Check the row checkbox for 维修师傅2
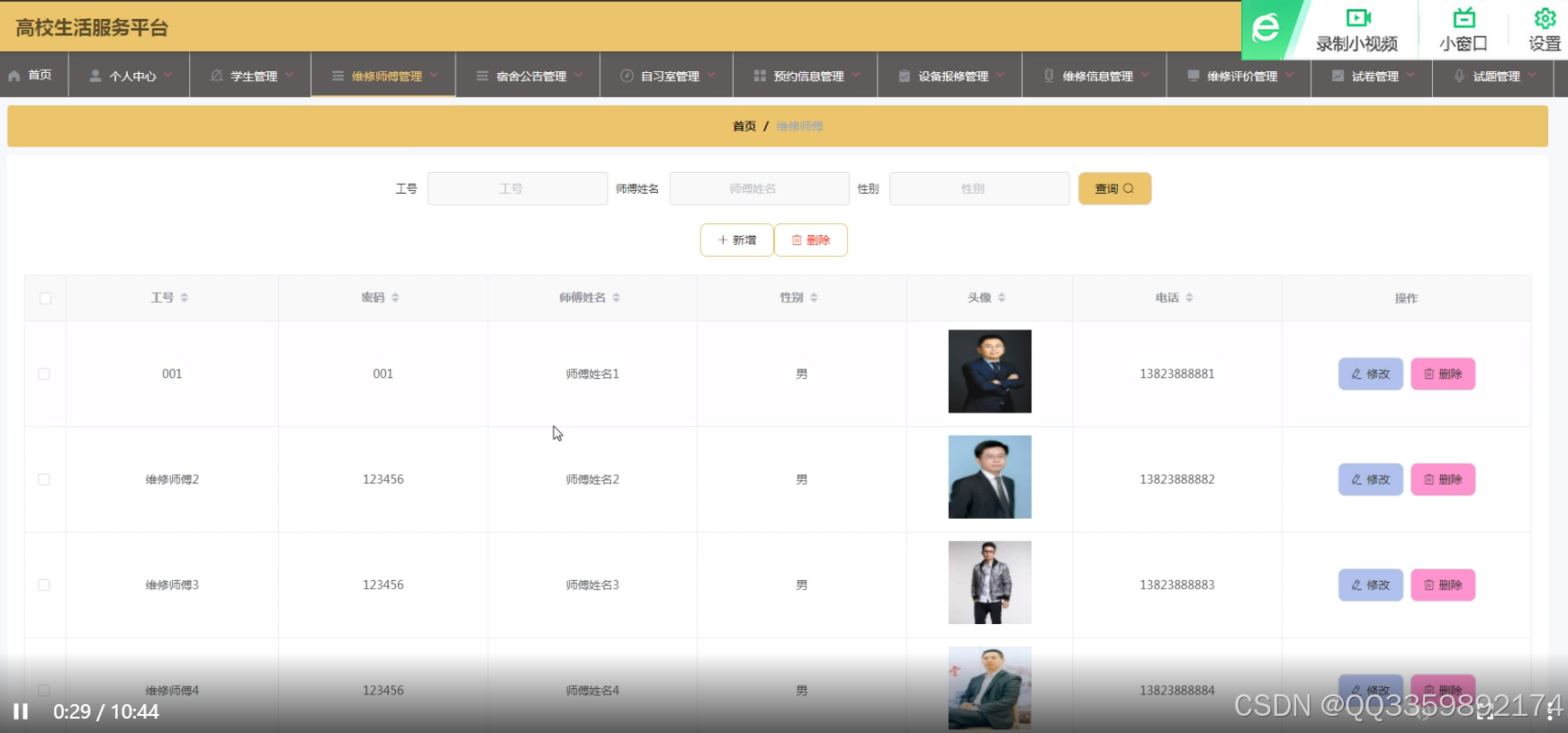The width and height of the screenshot is (1568, 733). pyautogui.click(x=43, y=479)
